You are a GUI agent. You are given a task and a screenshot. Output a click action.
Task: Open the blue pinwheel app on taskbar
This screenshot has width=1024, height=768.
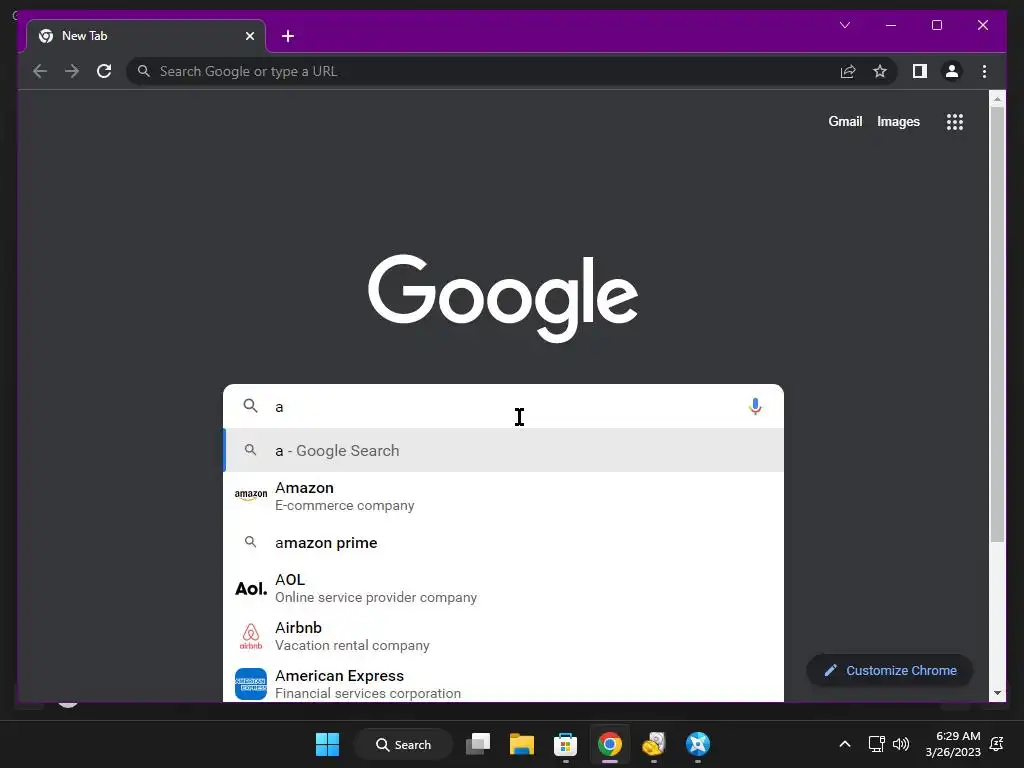tap(697, 744)
